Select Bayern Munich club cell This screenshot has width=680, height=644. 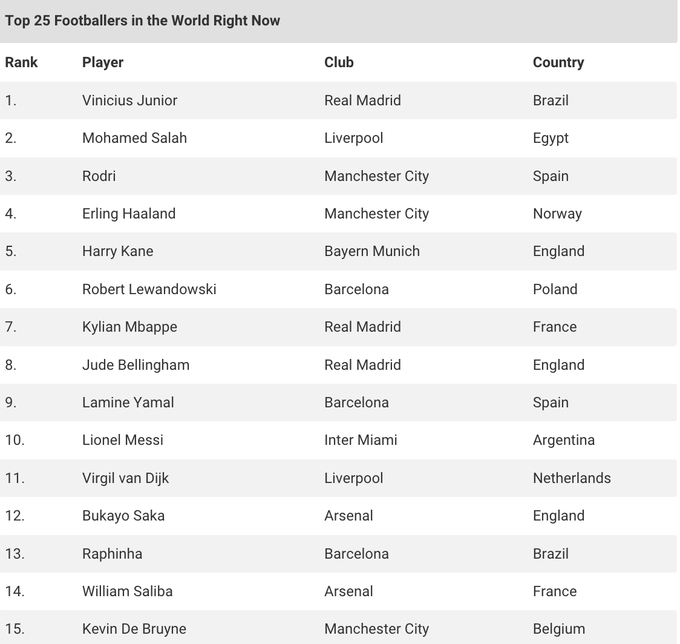(x=372, y=251)
